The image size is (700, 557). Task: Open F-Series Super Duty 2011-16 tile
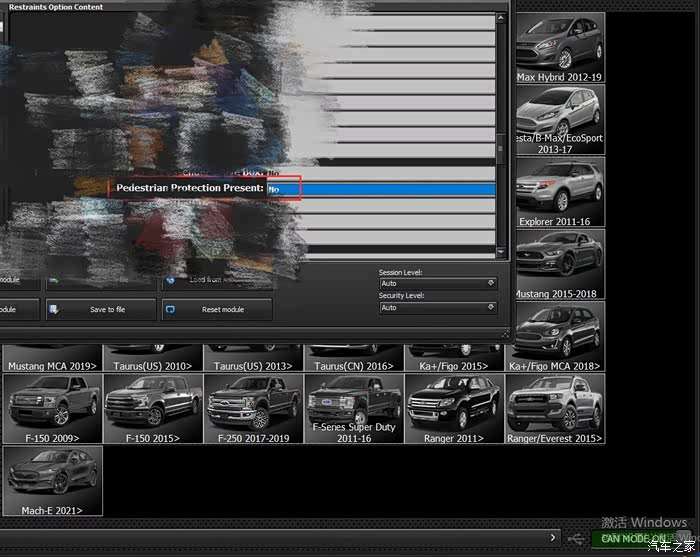(354, 409)
